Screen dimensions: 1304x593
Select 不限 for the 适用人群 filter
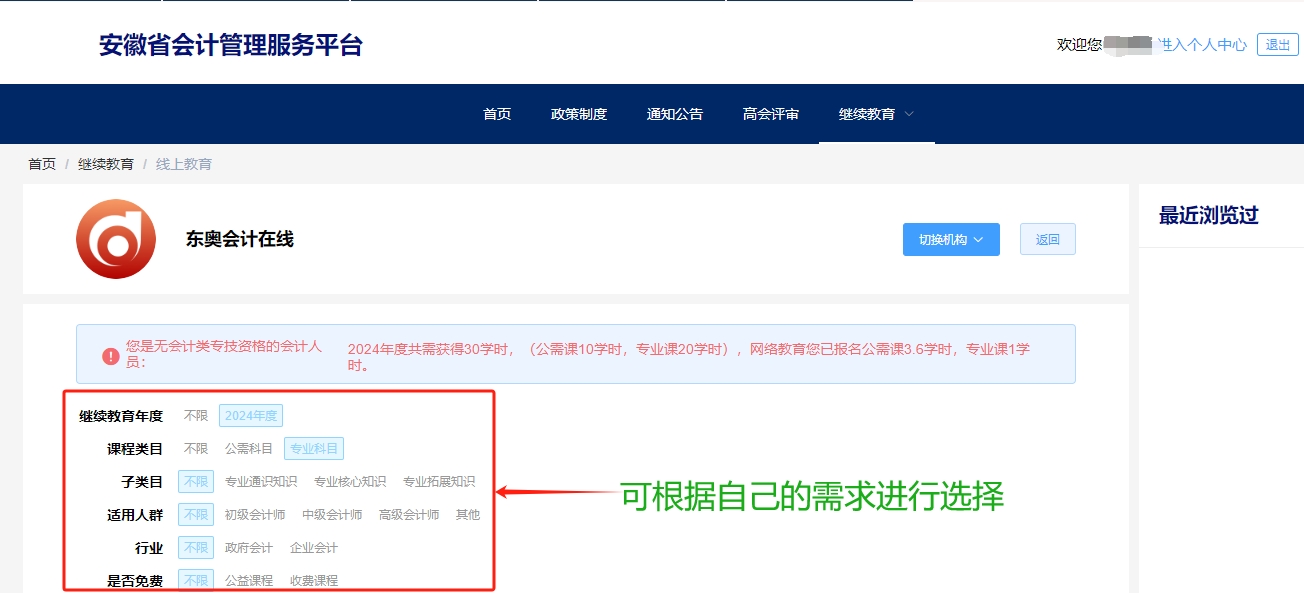[x=195, y=514]
